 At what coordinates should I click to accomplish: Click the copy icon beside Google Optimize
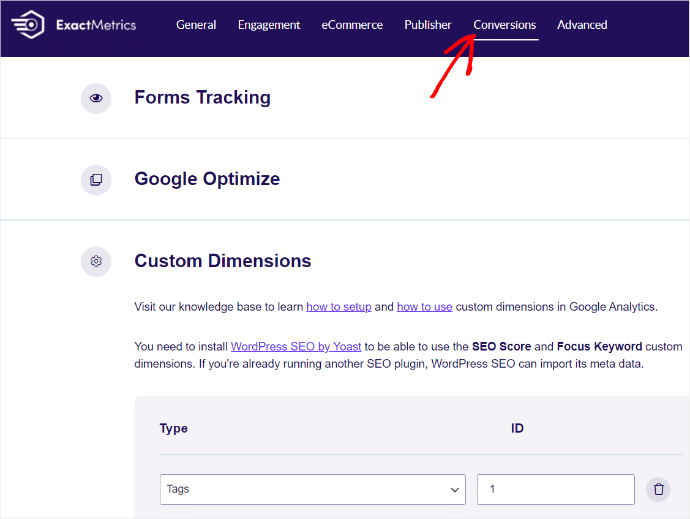(96, 180)
